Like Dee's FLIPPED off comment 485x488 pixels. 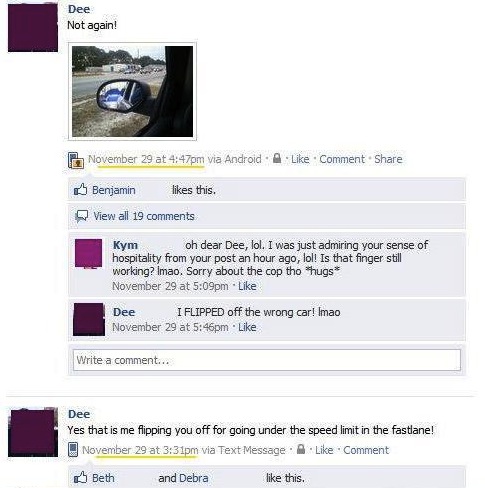click(247, 327)
